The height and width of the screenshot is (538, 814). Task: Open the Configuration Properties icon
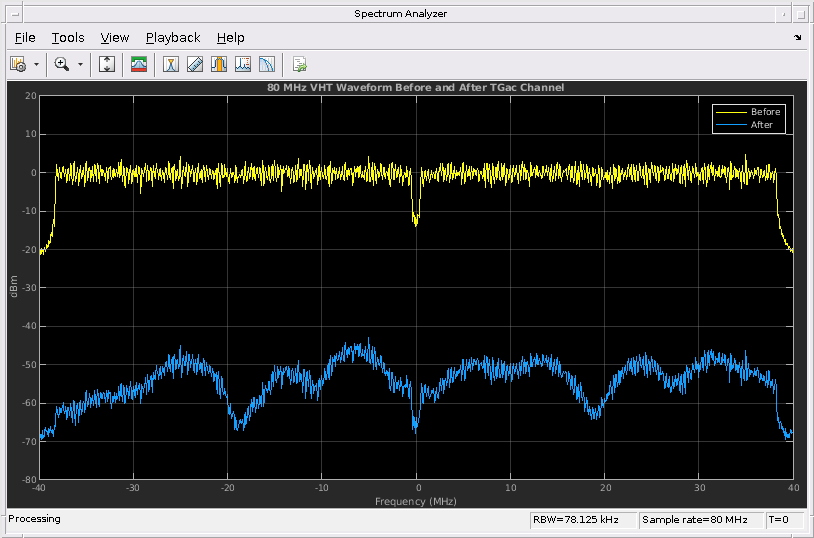click(18, 64)
